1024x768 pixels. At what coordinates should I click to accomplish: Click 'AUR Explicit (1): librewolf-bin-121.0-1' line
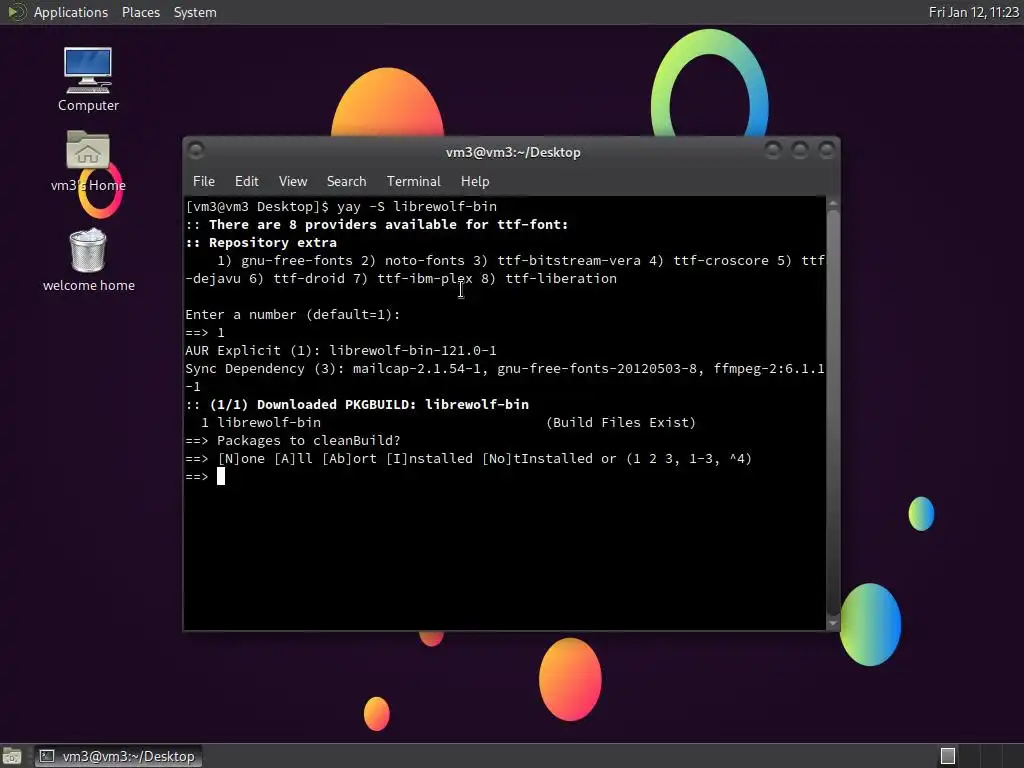[341, 350]
